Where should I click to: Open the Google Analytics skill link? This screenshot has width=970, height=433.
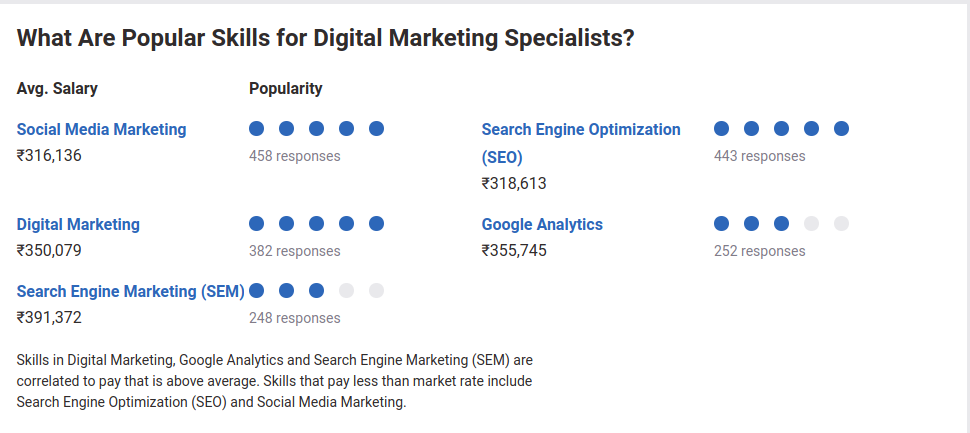542,224
